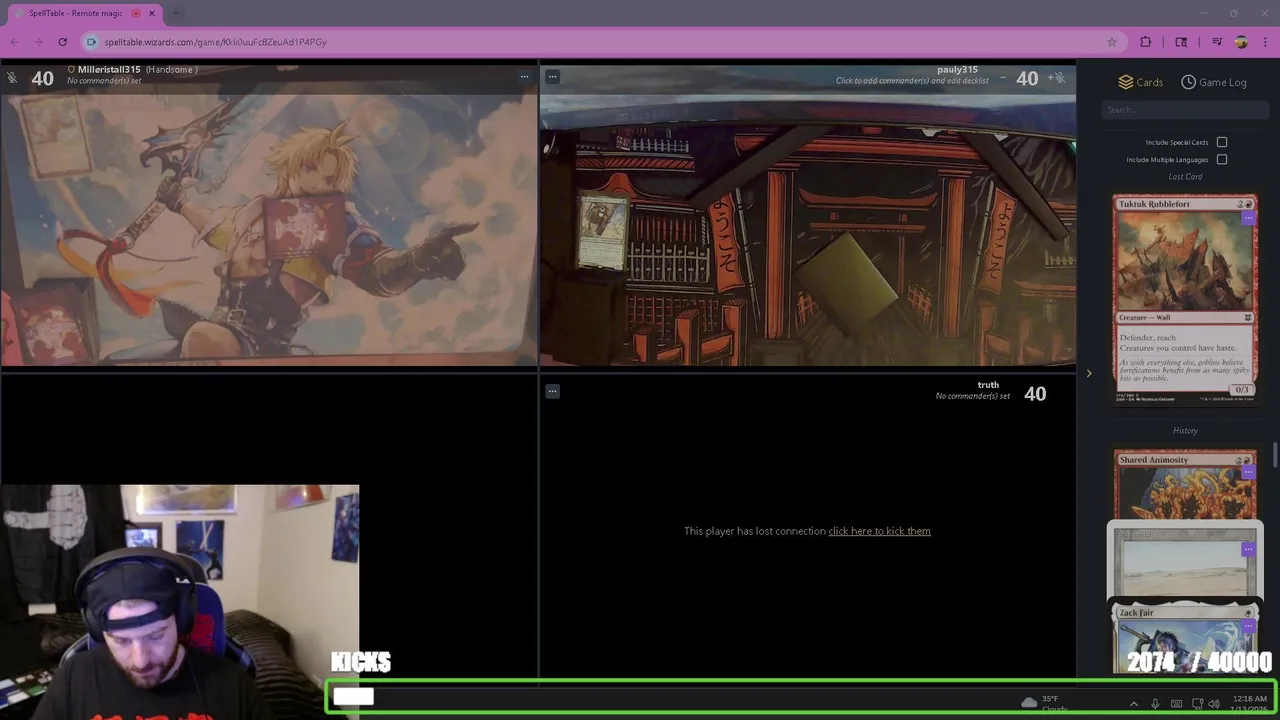Open purple menu on Tuktuk Rubblefort card
The width and height of the screenshot is (1280, 720).
coord(1248,217)
